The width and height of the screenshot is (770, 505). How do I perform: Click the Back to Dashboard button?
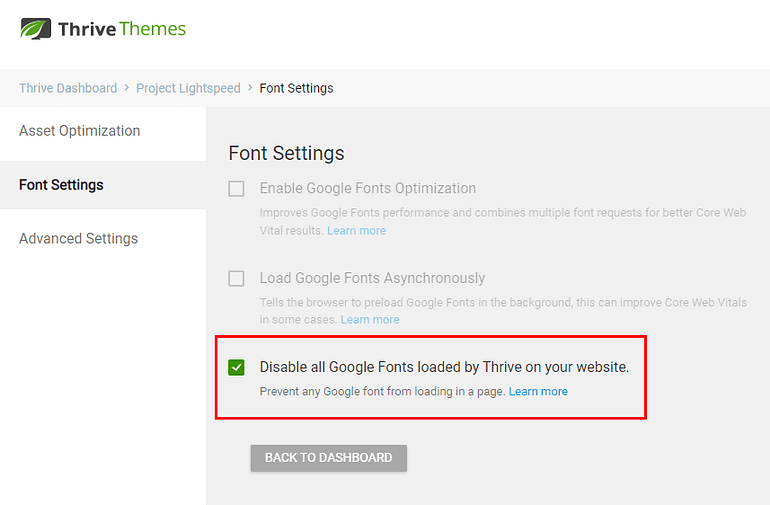(x=329, y=458)
